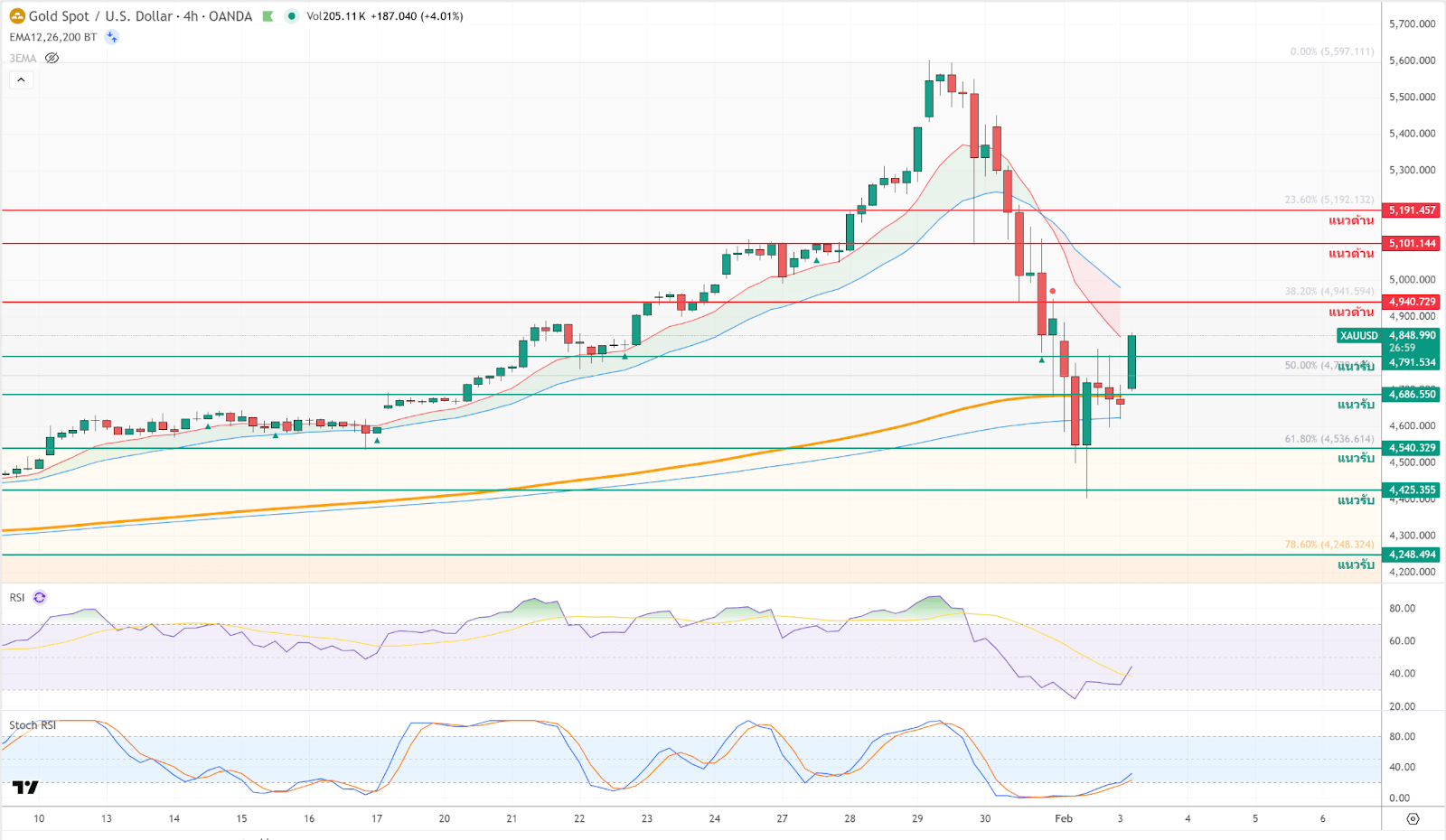Click the gold symbol logo icon

(17, 16)
